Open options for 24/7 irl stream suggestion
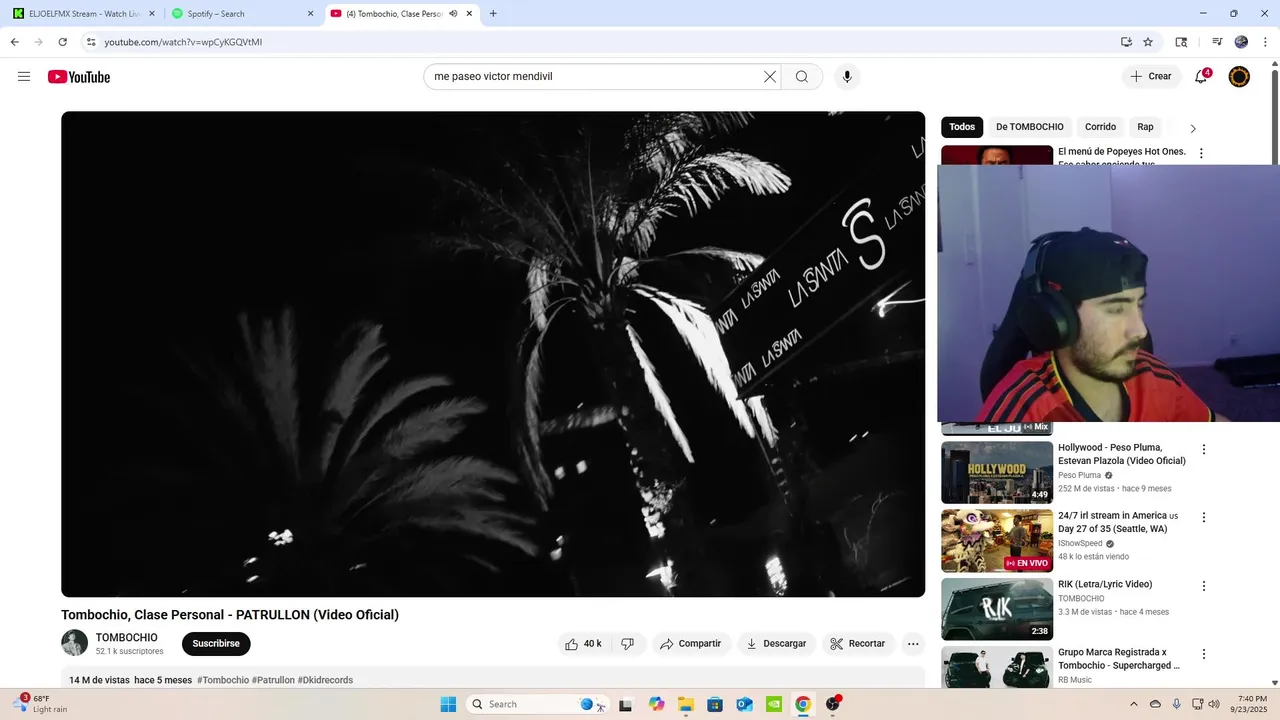 tap(1204, 518)
